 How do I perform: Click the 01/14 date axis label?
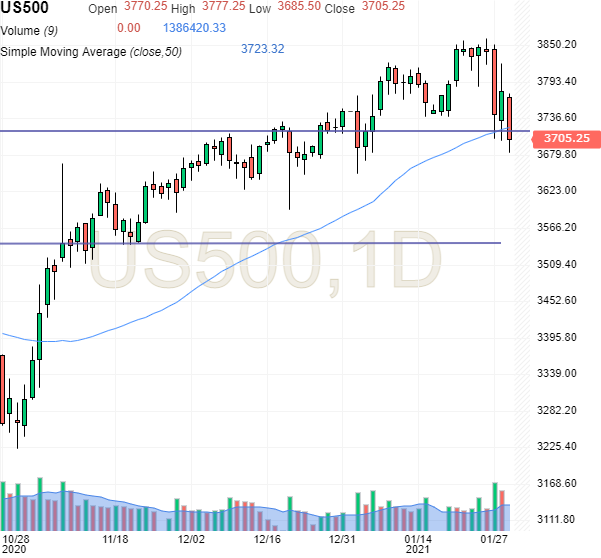click(418, 537)
